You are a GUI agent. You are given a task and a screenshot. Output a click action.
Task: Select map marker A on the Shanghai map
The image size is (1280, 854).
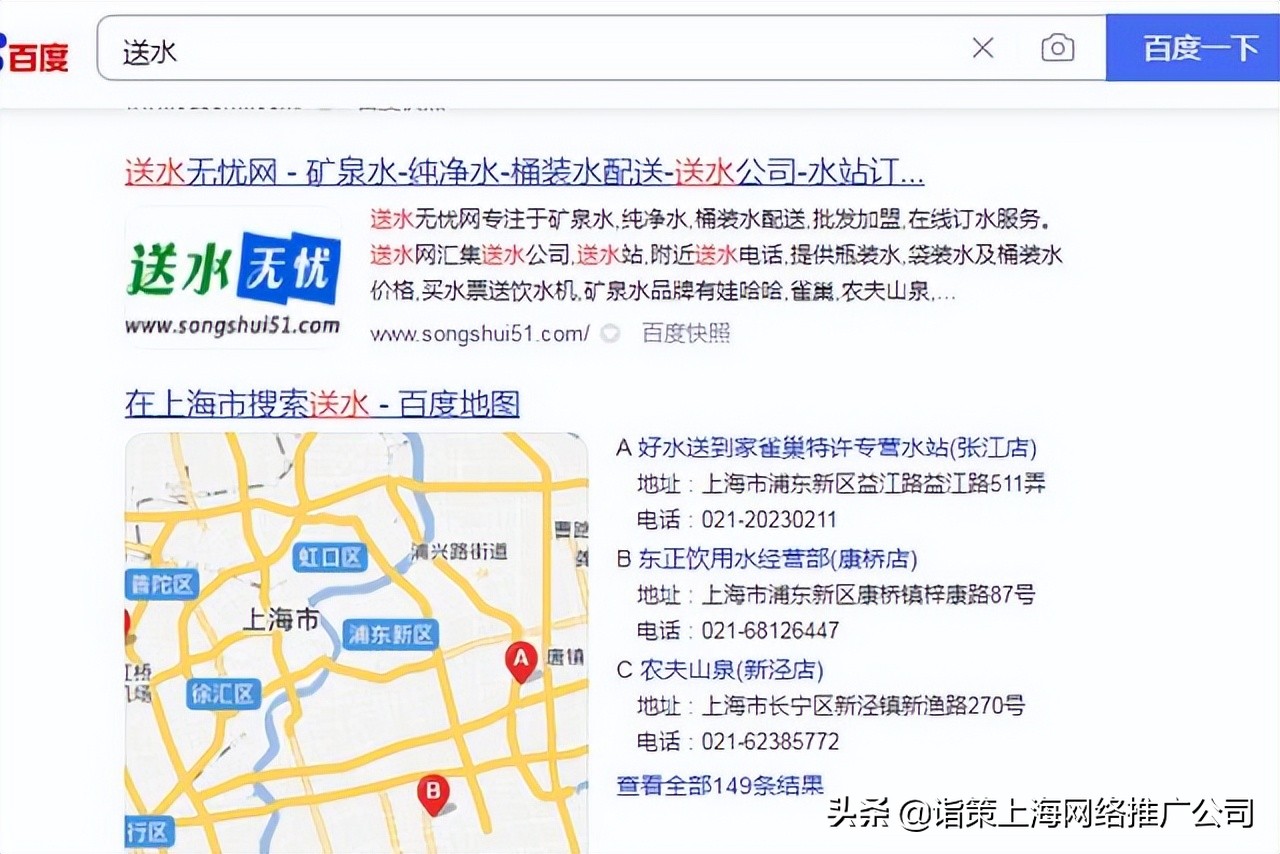[x=520, y=658]
